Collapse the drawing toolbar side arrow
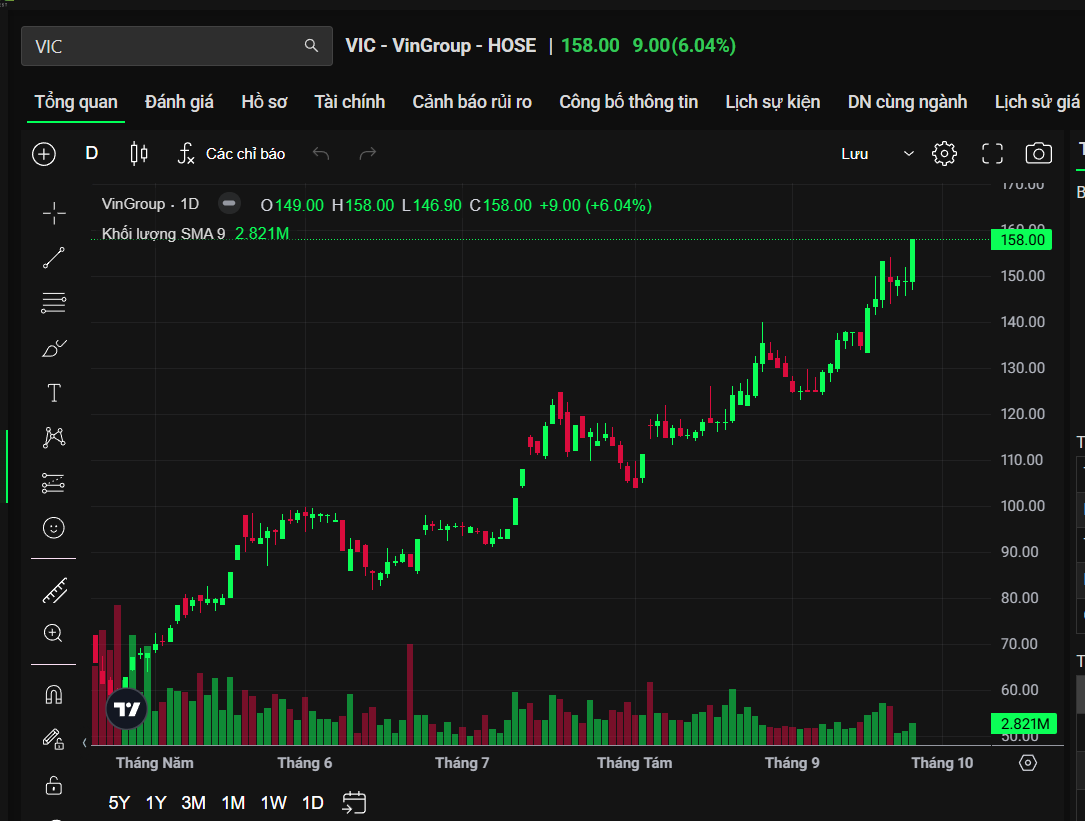Viewport: 1085px width, 821px height. click(84, 743)
